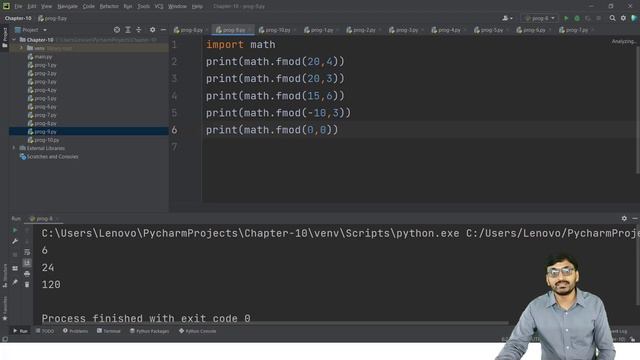Run with coverage icon in top toolbar

[588, 18]
